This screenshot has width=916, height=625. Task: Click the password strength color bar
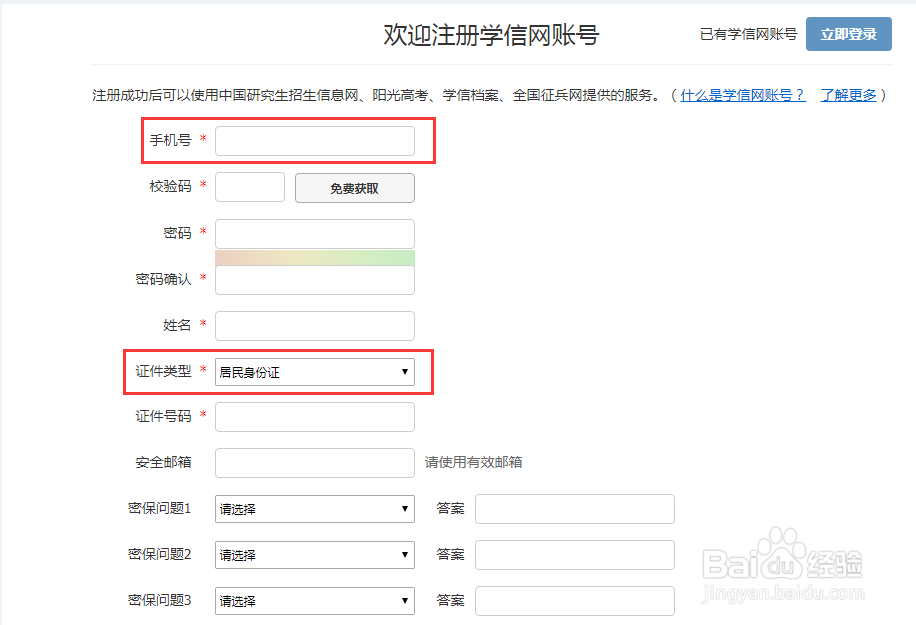315,258
